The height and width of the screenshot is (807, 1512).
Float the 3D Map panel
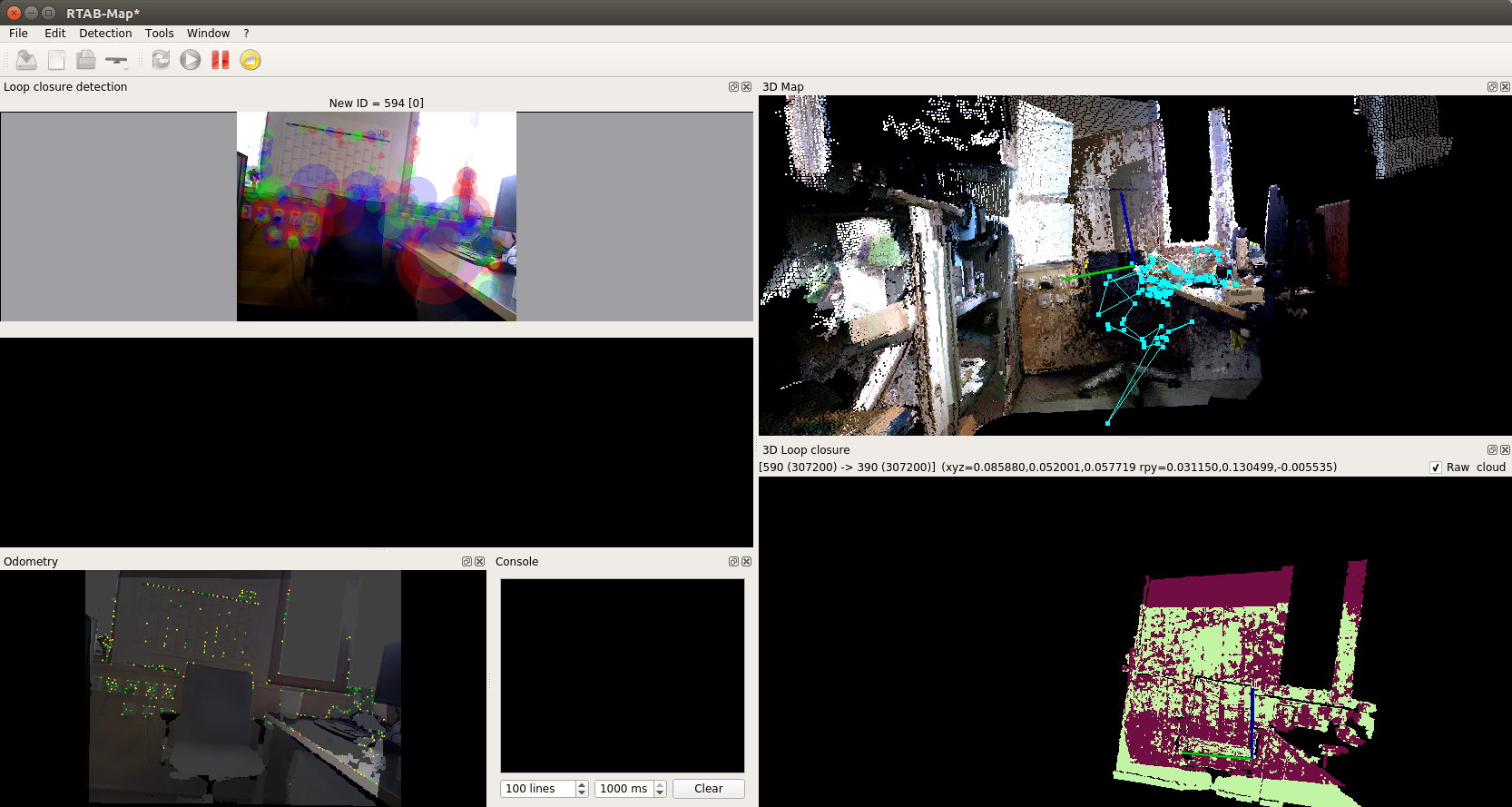pos(1492,87)
